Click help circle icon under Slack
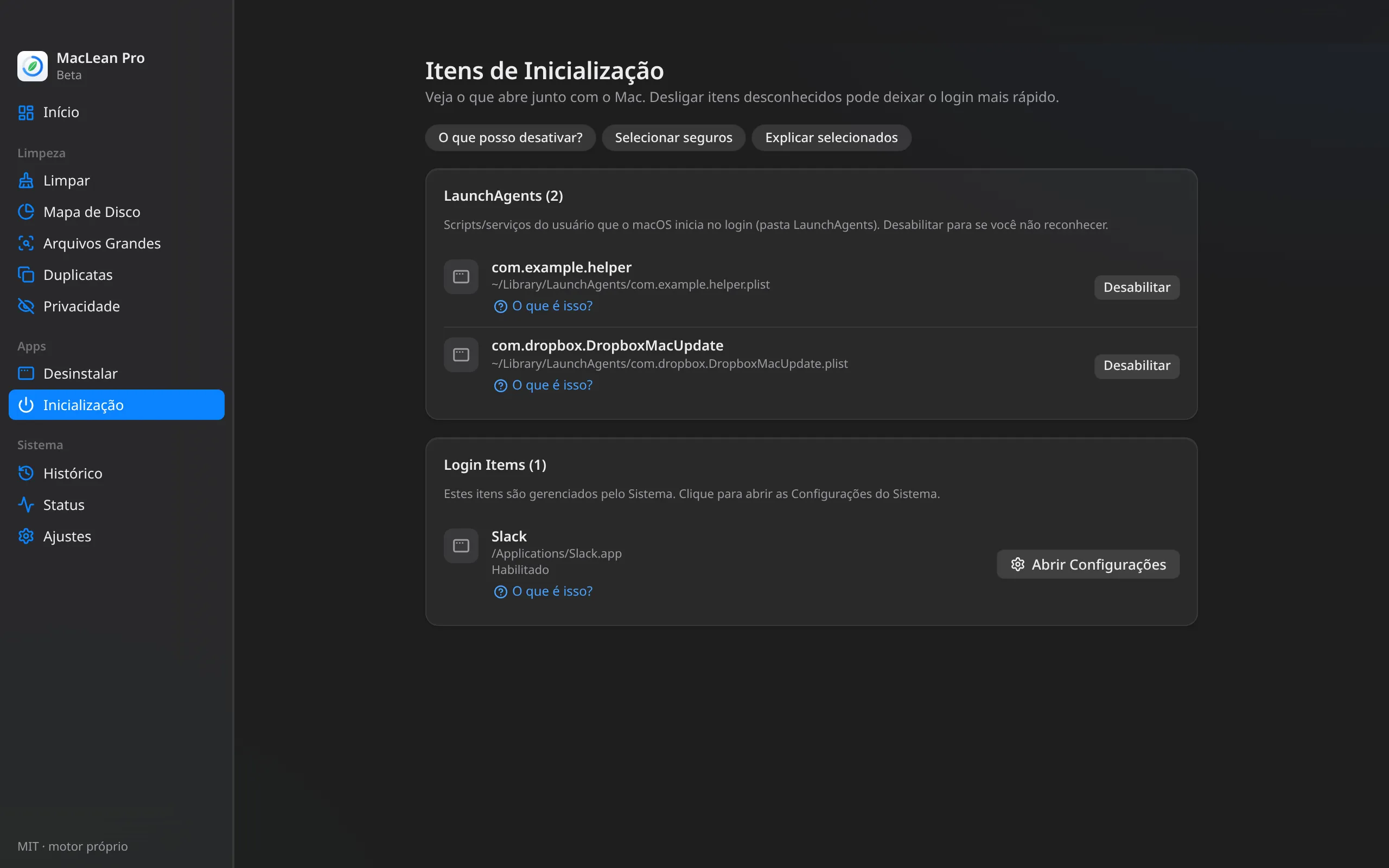Image resolution: width=1389 pixels, height=868 pixels. tap(500, 592)
